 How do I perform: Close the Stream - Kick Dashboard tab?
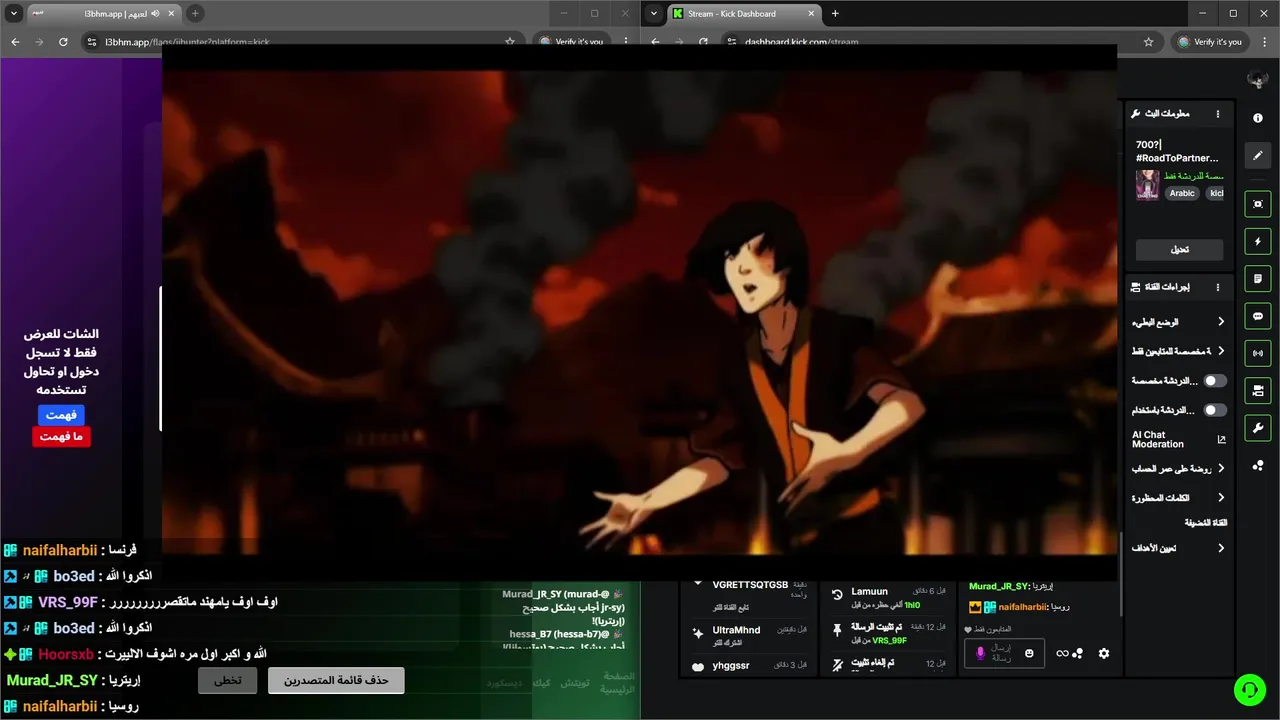811,13
